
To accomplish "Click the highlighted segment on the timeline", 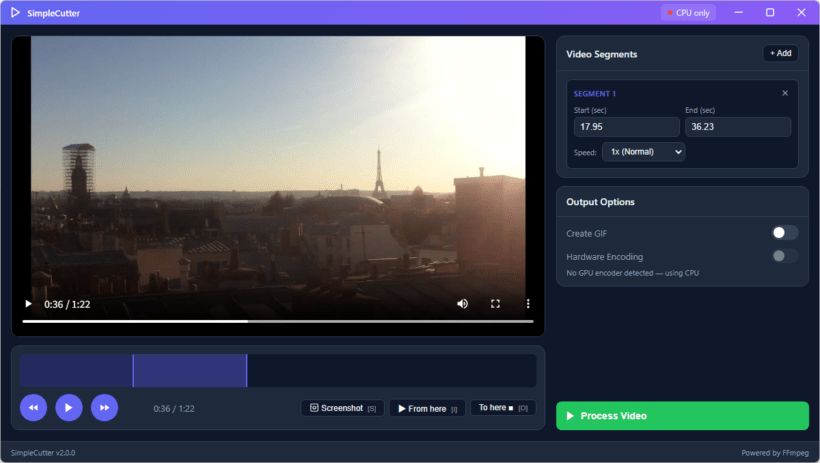I will coord(190,370).
